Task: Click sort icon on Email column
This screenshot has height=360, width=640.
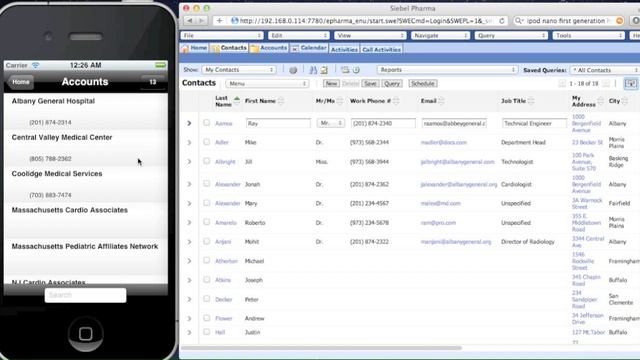Action: (441, 101)
